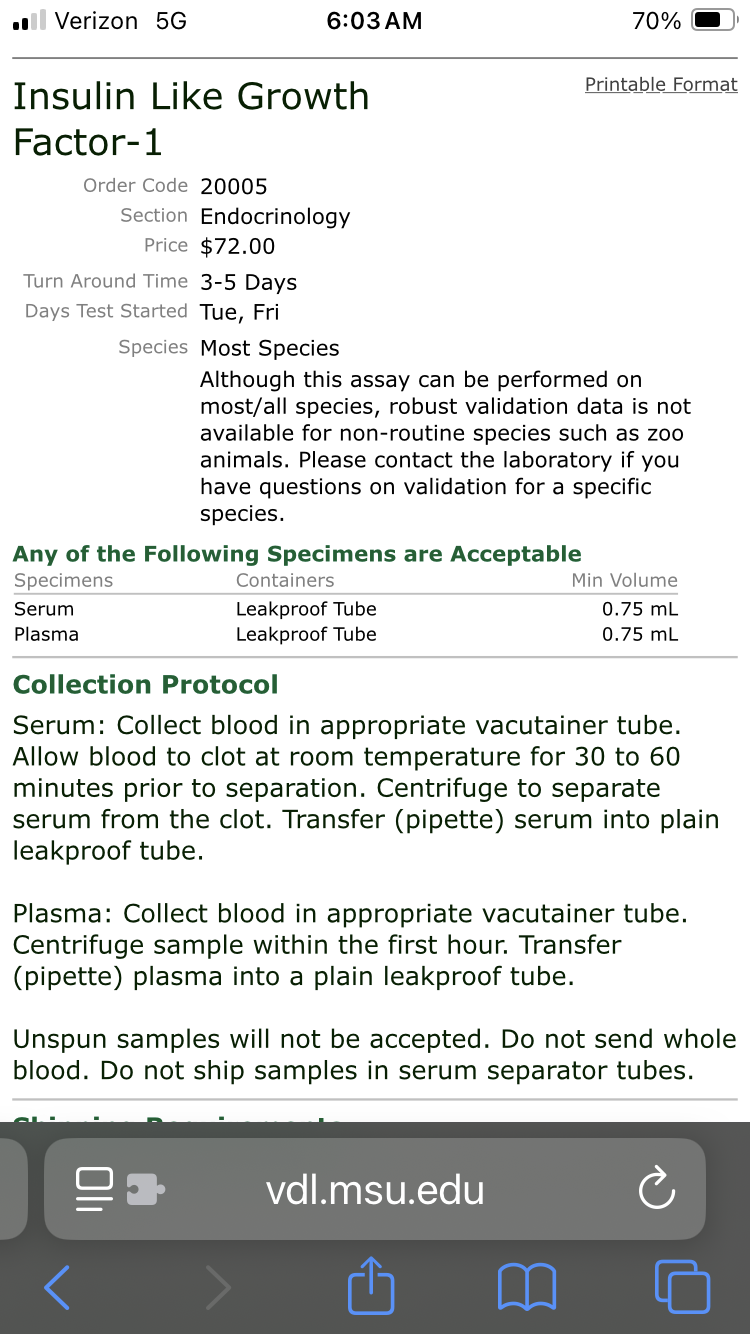Tap the Printable Format link
This screenshot has height=1334, width=750.
661,84
